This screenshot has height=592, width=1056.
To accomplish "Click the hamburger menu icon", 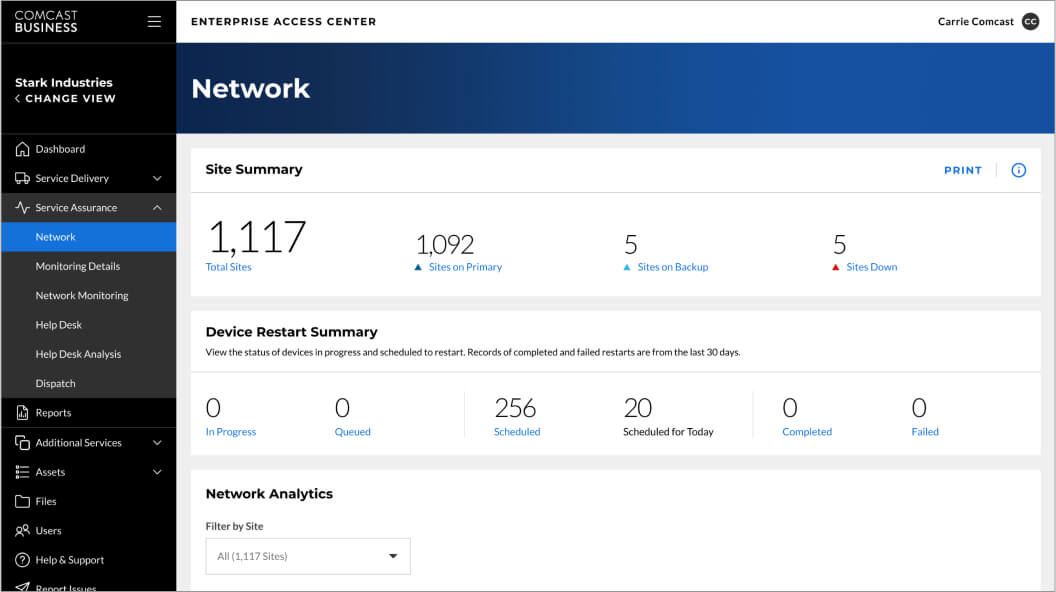I will coord(154,21).
